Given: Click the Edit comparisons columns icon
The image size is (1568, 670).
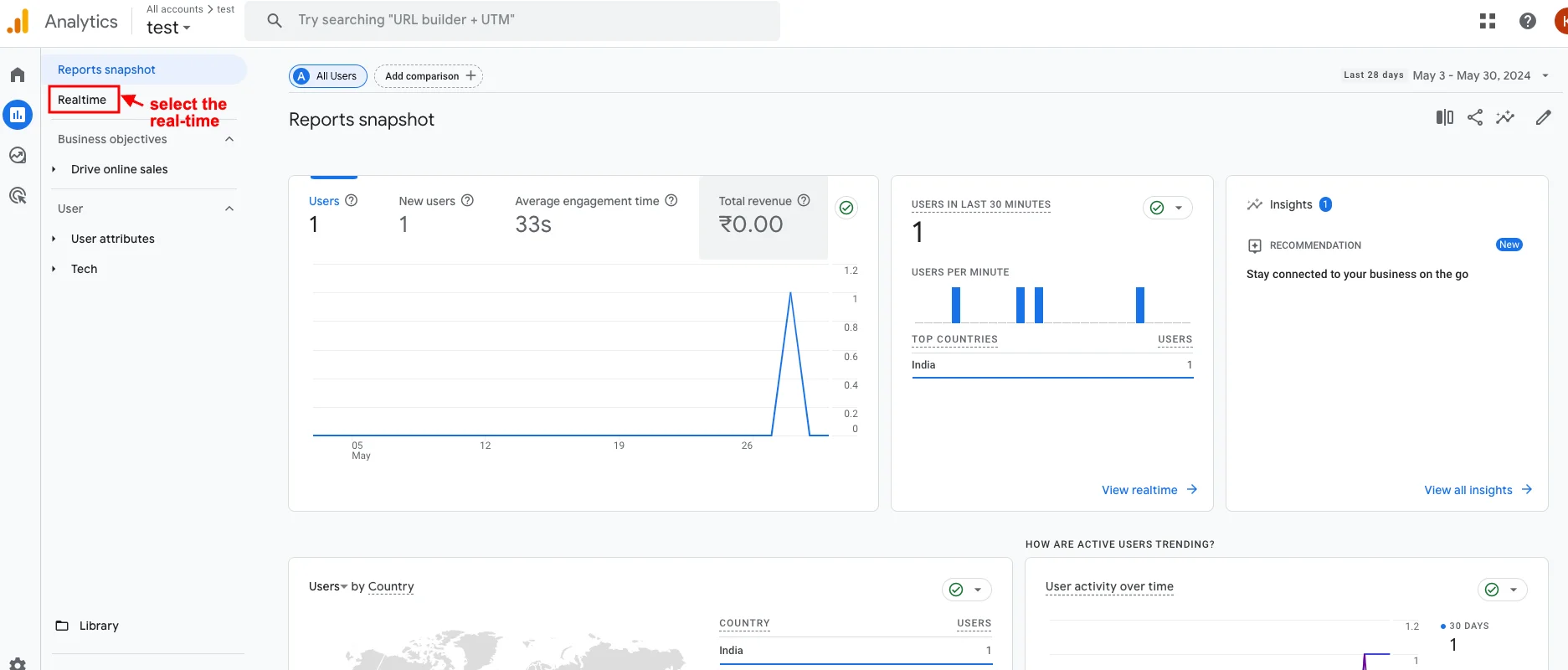Looking at the screenshot, I should point(1444,117).
